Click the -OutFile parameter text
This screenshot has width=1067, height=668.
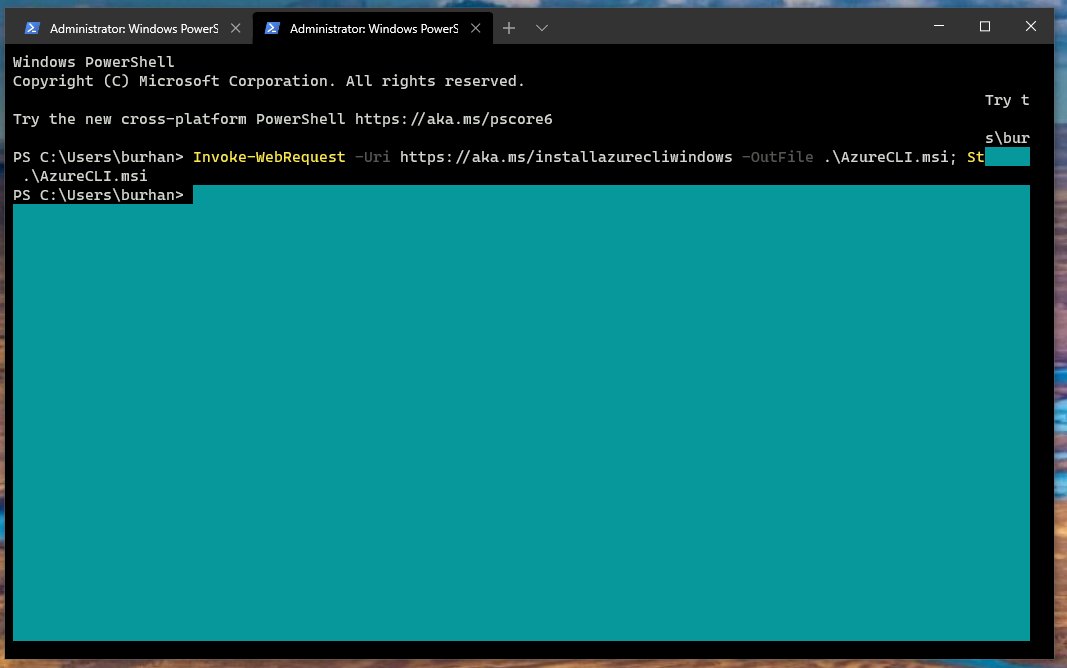click(777, 157)
